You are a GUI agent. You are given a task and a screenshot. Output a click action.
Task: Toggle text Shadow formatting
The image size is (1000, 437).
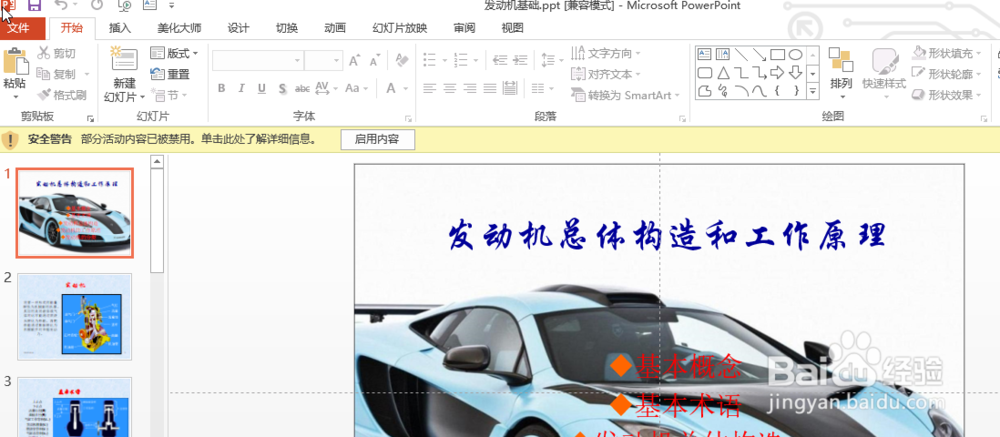pyautogui.click(x=282, y=88)
